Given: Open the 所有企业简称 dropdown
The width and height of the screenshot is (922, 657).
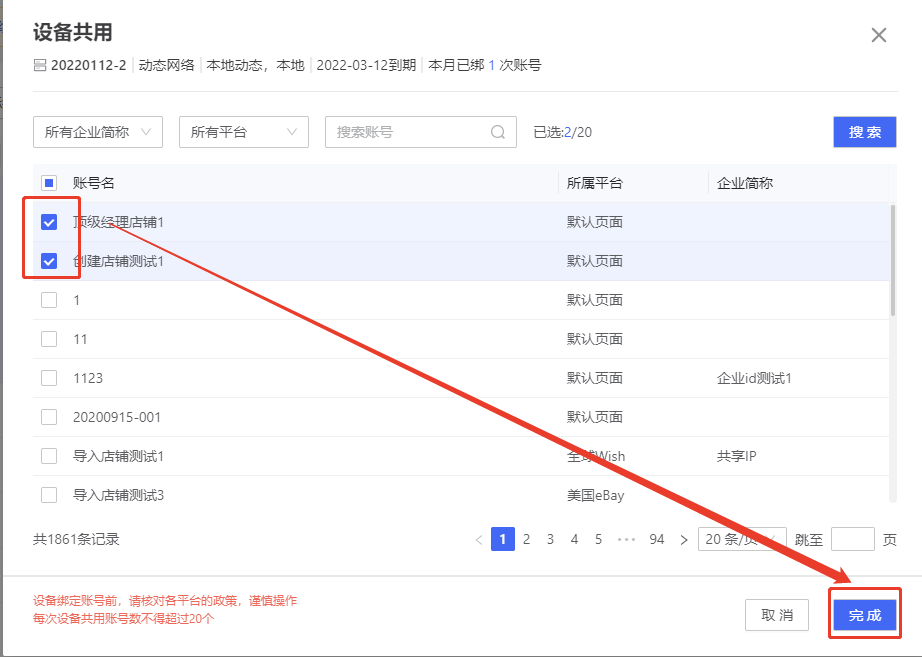Looking at the screenshot, I should click(97, 131).
